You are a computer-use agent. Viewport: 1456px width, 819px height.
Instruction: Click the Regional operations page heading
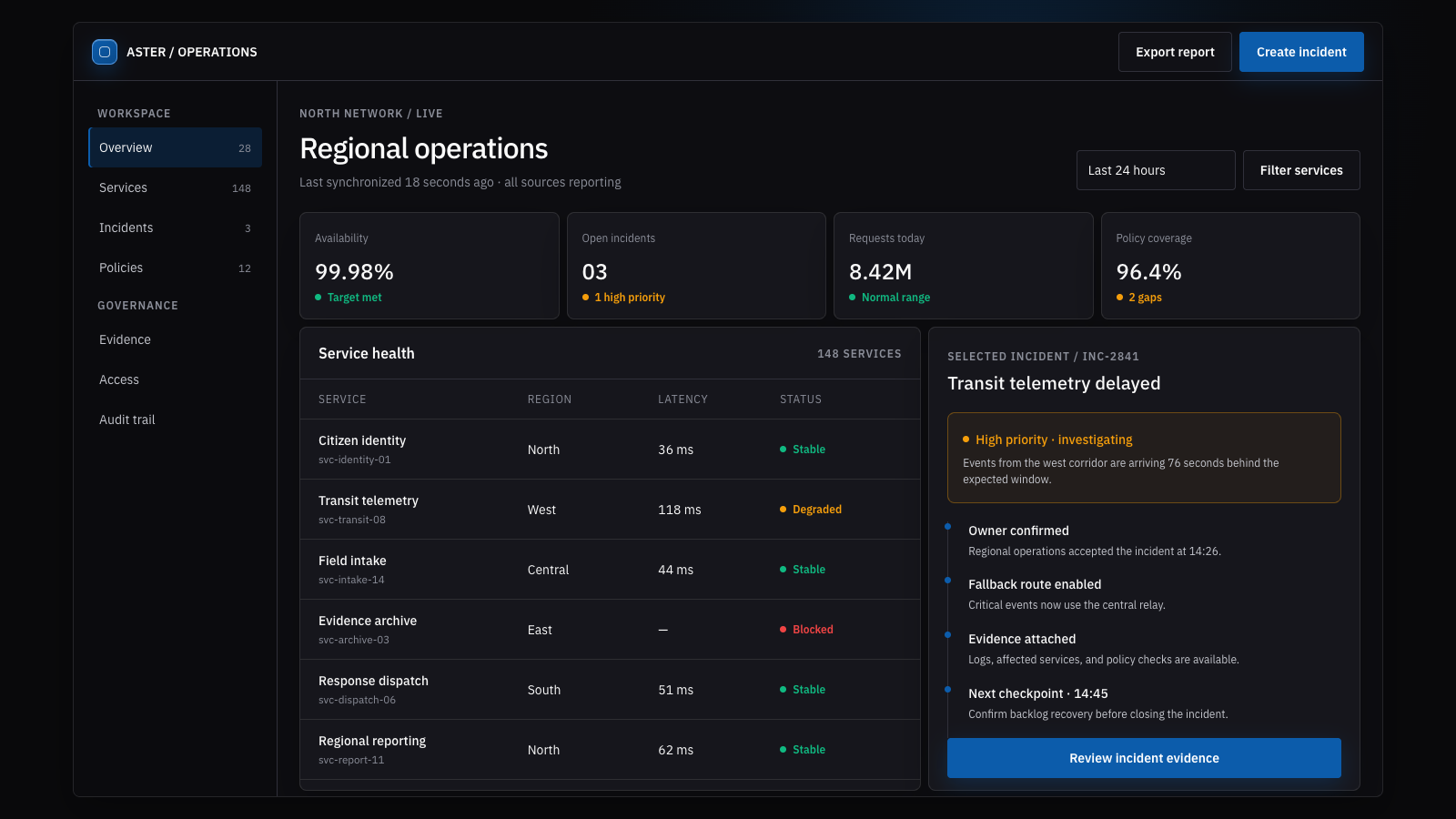[x=424, y=148]
